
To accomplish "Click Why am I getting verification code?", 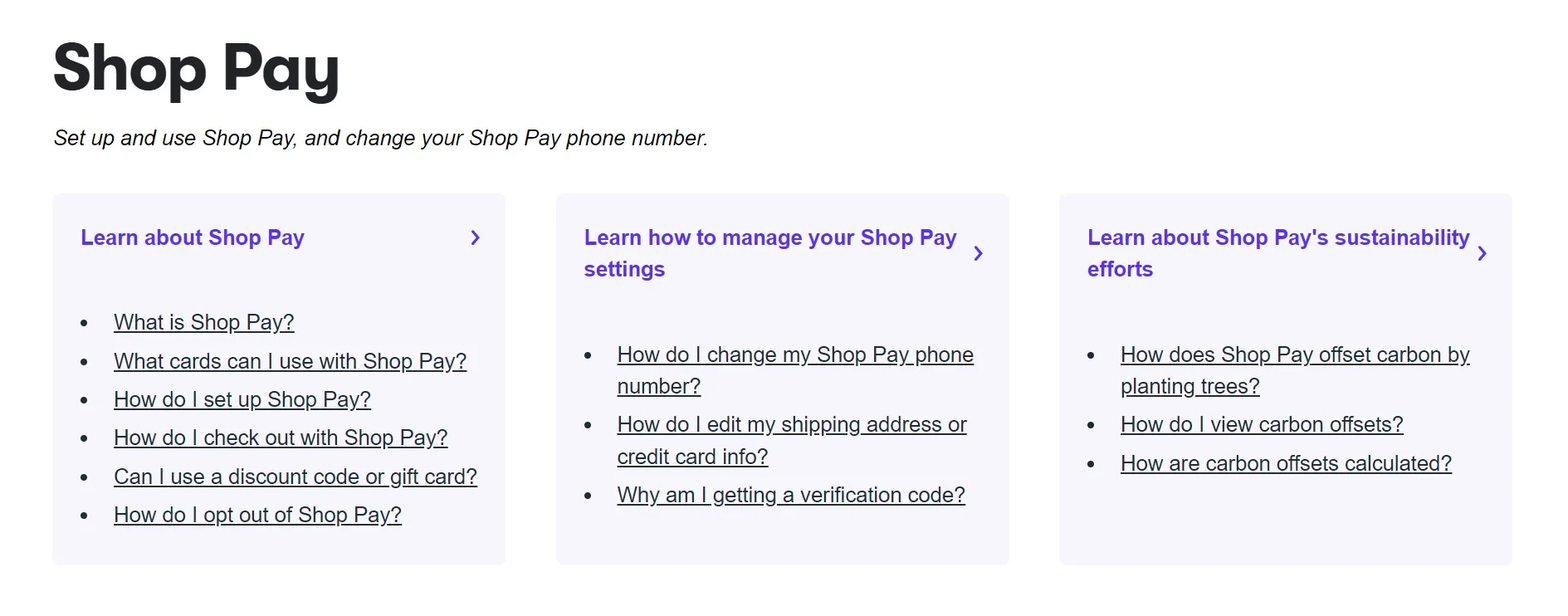I will 790,495.
